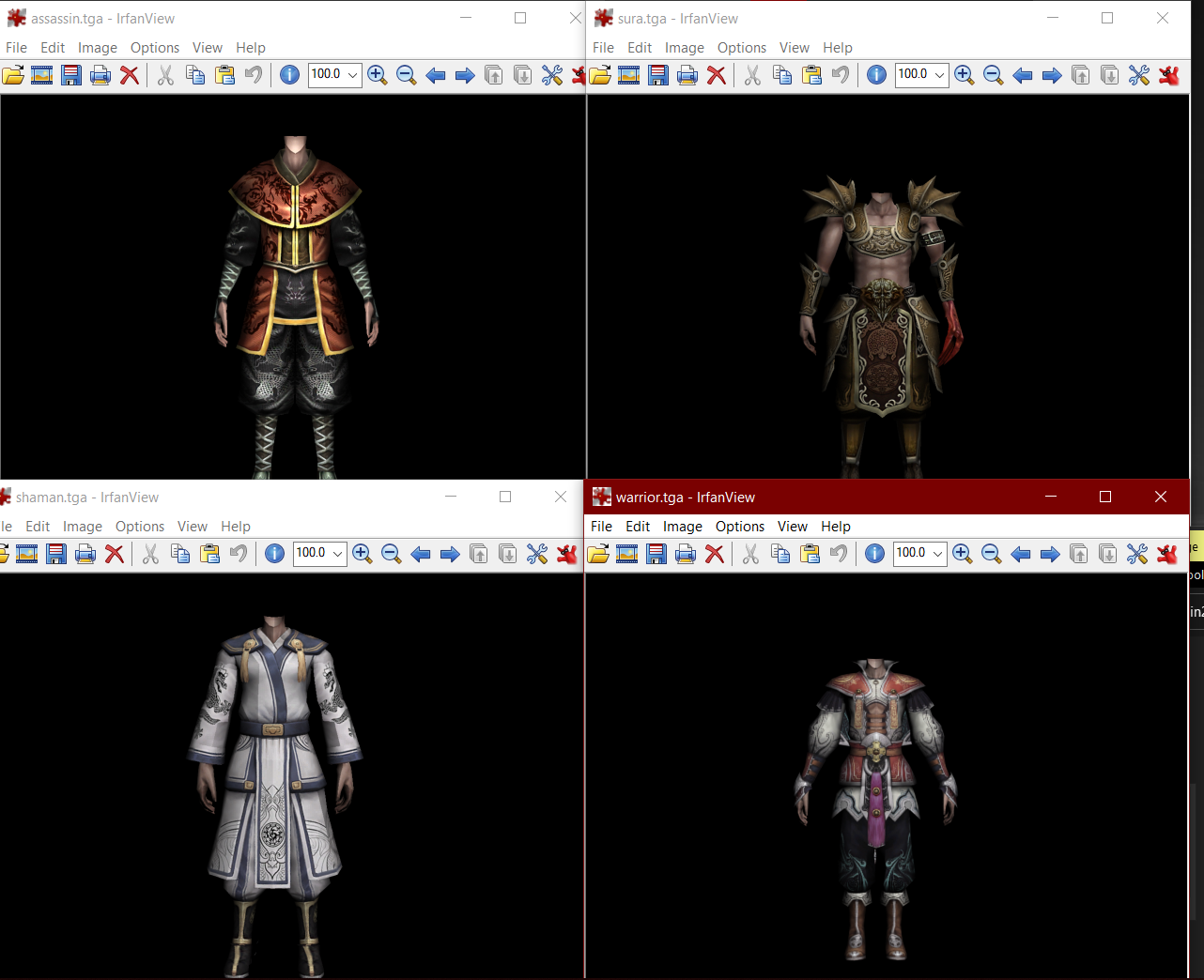Previous image arrow in warrior.tga window
The height and width of the screenshot is (980, 1204).
1021,554
